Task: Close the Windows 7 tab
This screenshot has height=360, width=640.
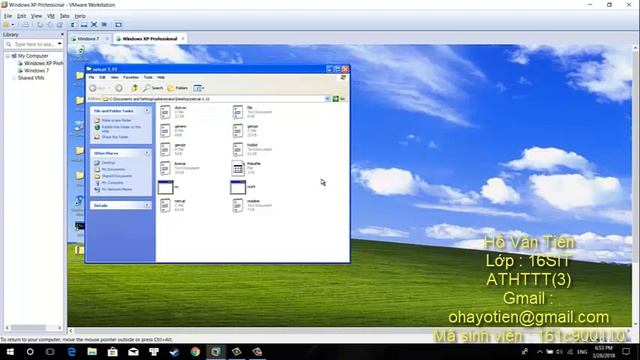Action: pyautogui.click(x=107, y=39)
